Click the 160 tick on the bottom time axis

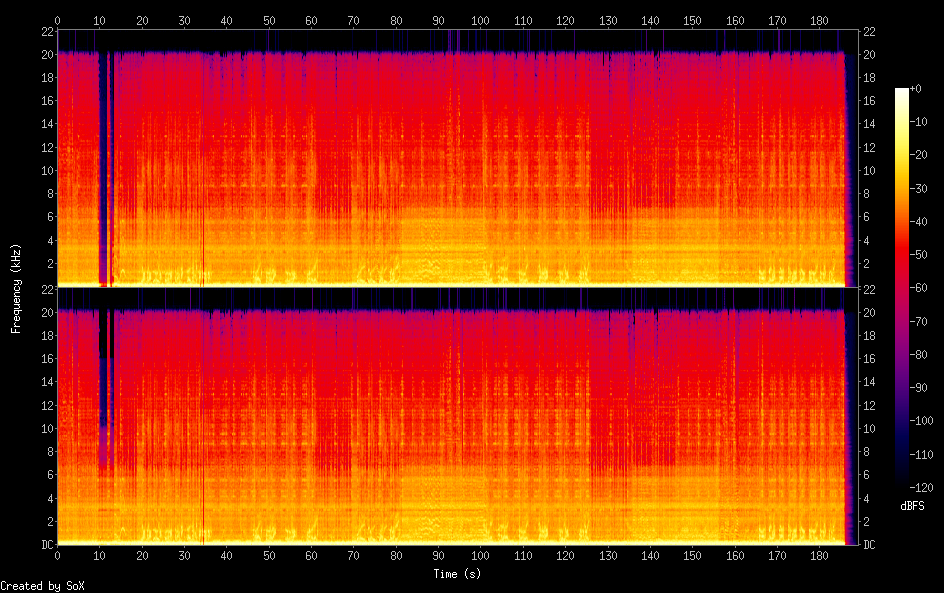[736, 555]
